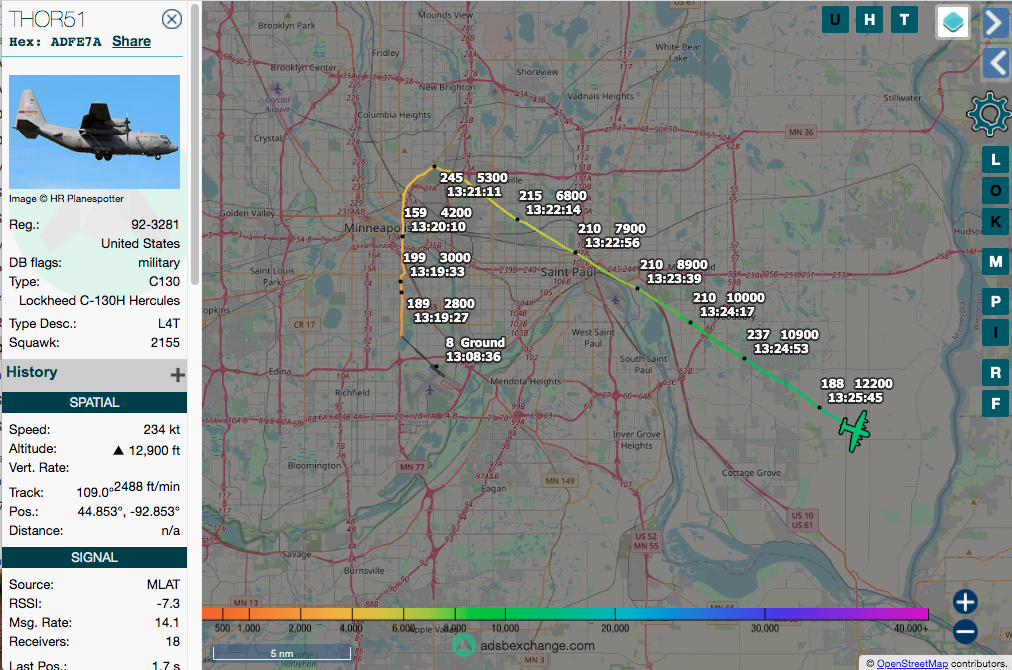This screenshot has width=1012, height=670.
Task: Click the 13:23:39 track timestamp label
Action: pos(674,279)
